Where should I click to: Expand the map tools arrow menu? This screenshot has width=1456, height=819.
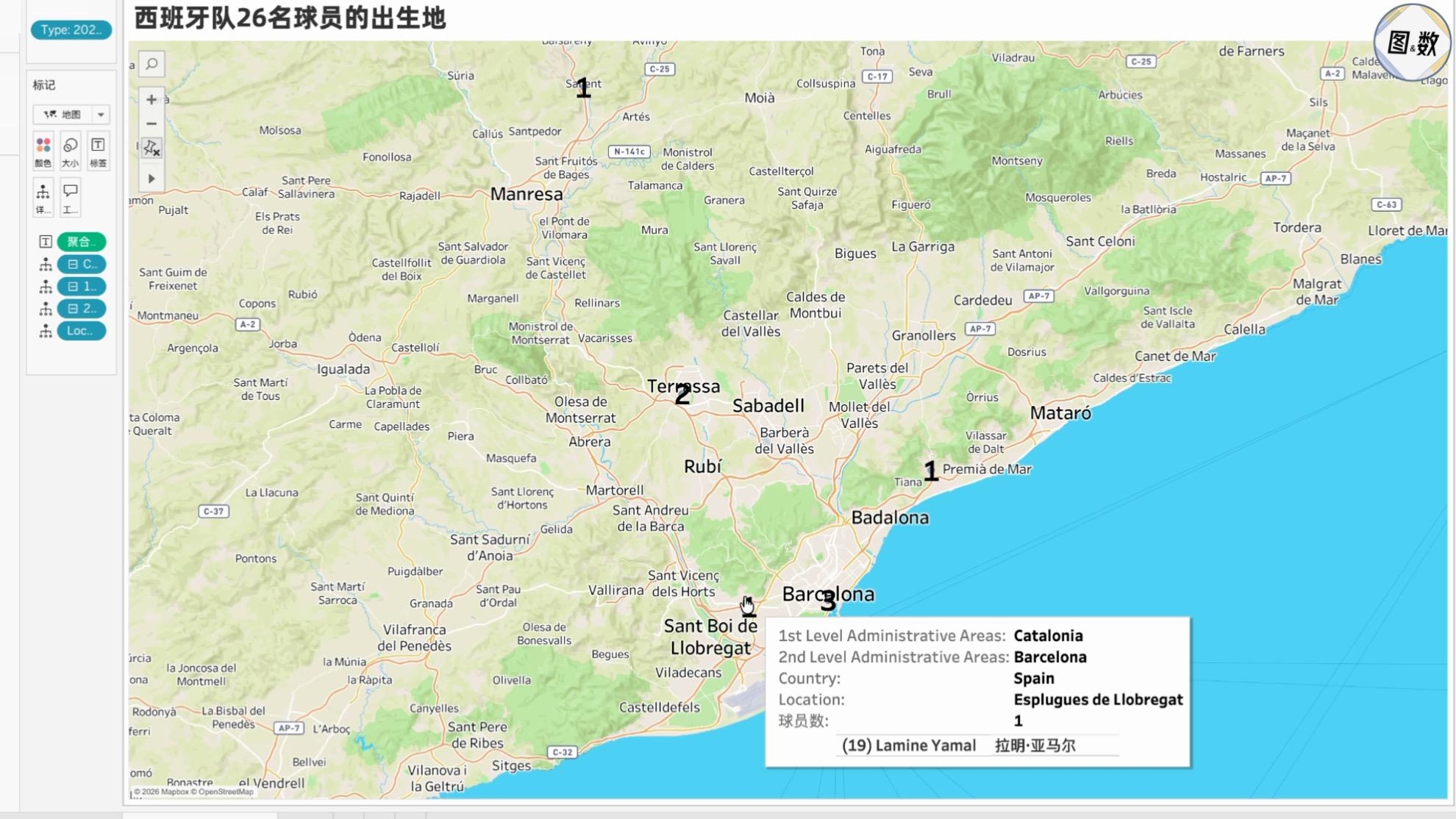(151, 179)
